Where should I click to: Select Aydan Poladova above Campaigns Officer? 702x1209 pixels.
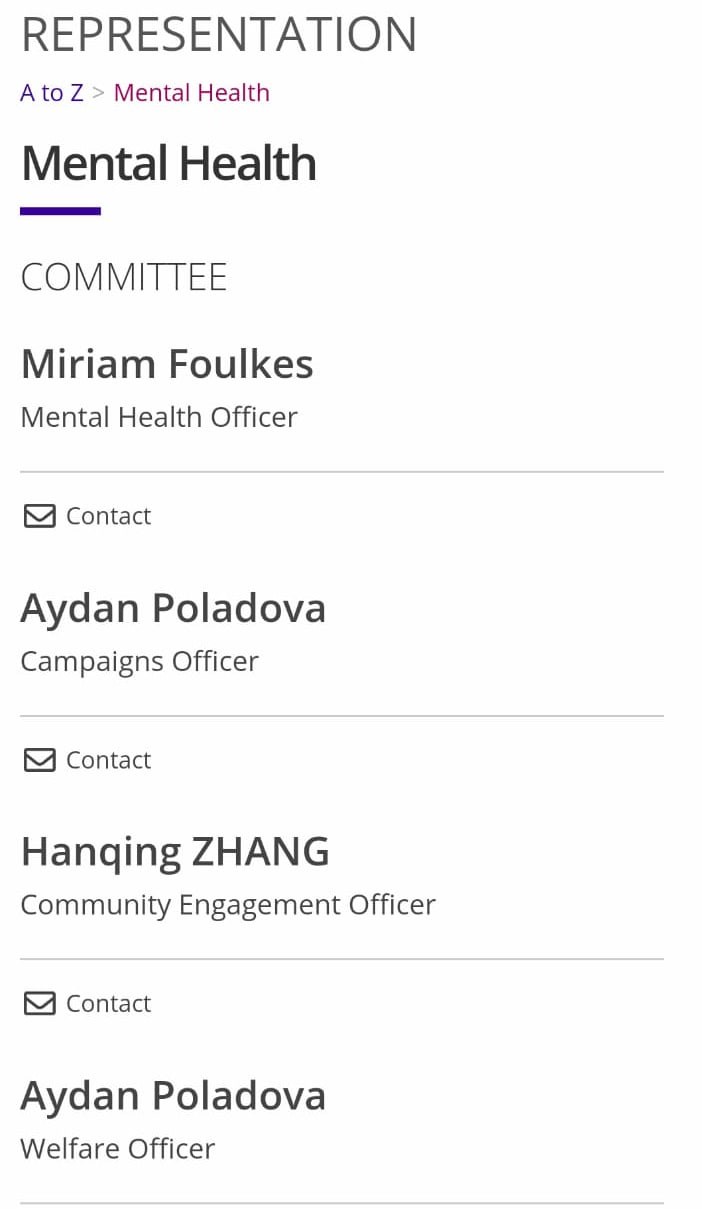pos(173,608)
